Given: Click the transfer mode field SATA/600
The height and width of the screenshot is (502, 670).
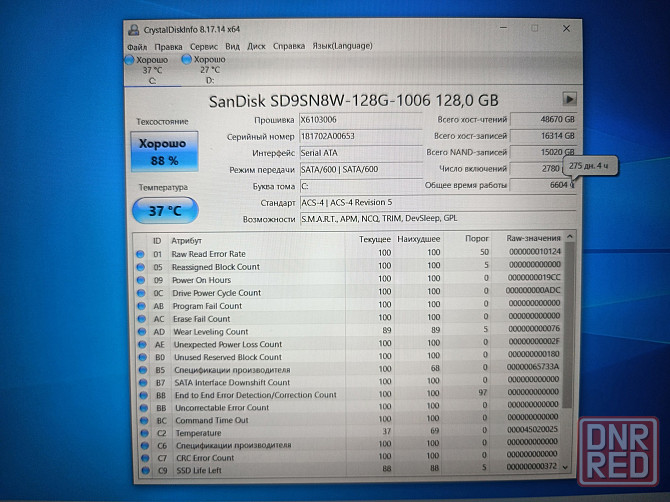Looking at the screenshot, I should pos(360,170).
